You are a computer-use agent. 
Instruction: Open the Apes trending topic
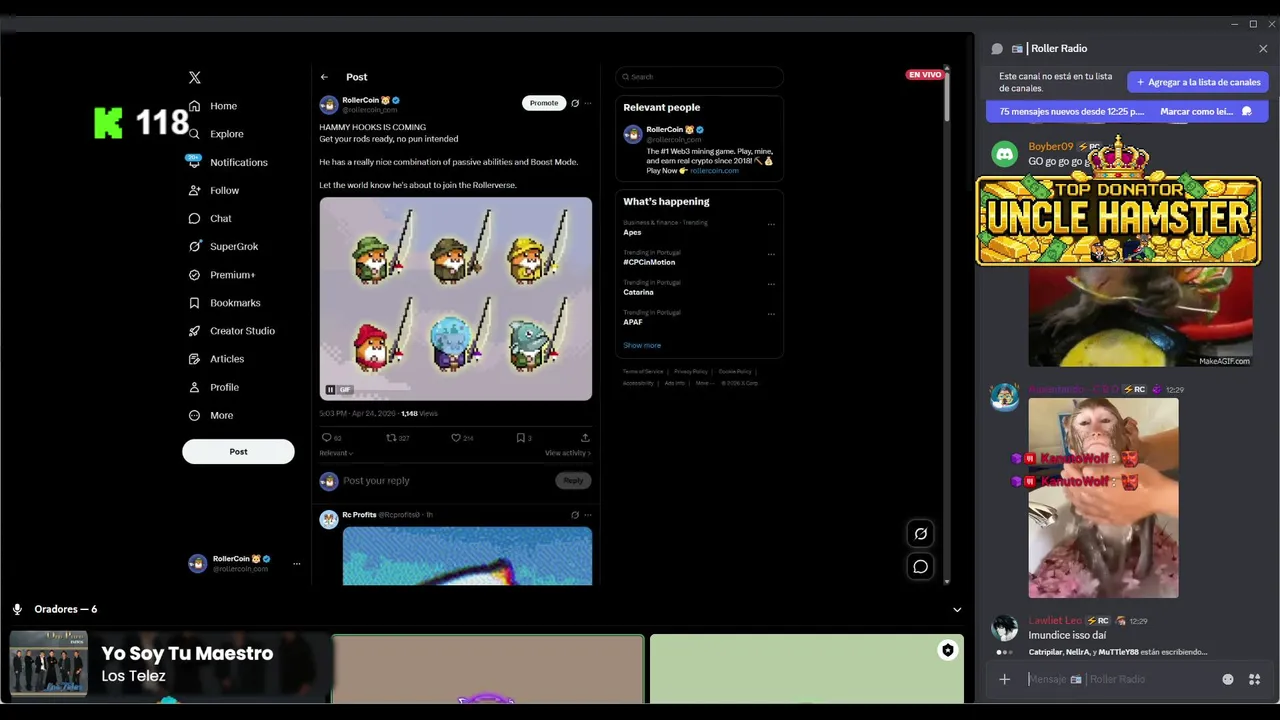click(632, 232)
